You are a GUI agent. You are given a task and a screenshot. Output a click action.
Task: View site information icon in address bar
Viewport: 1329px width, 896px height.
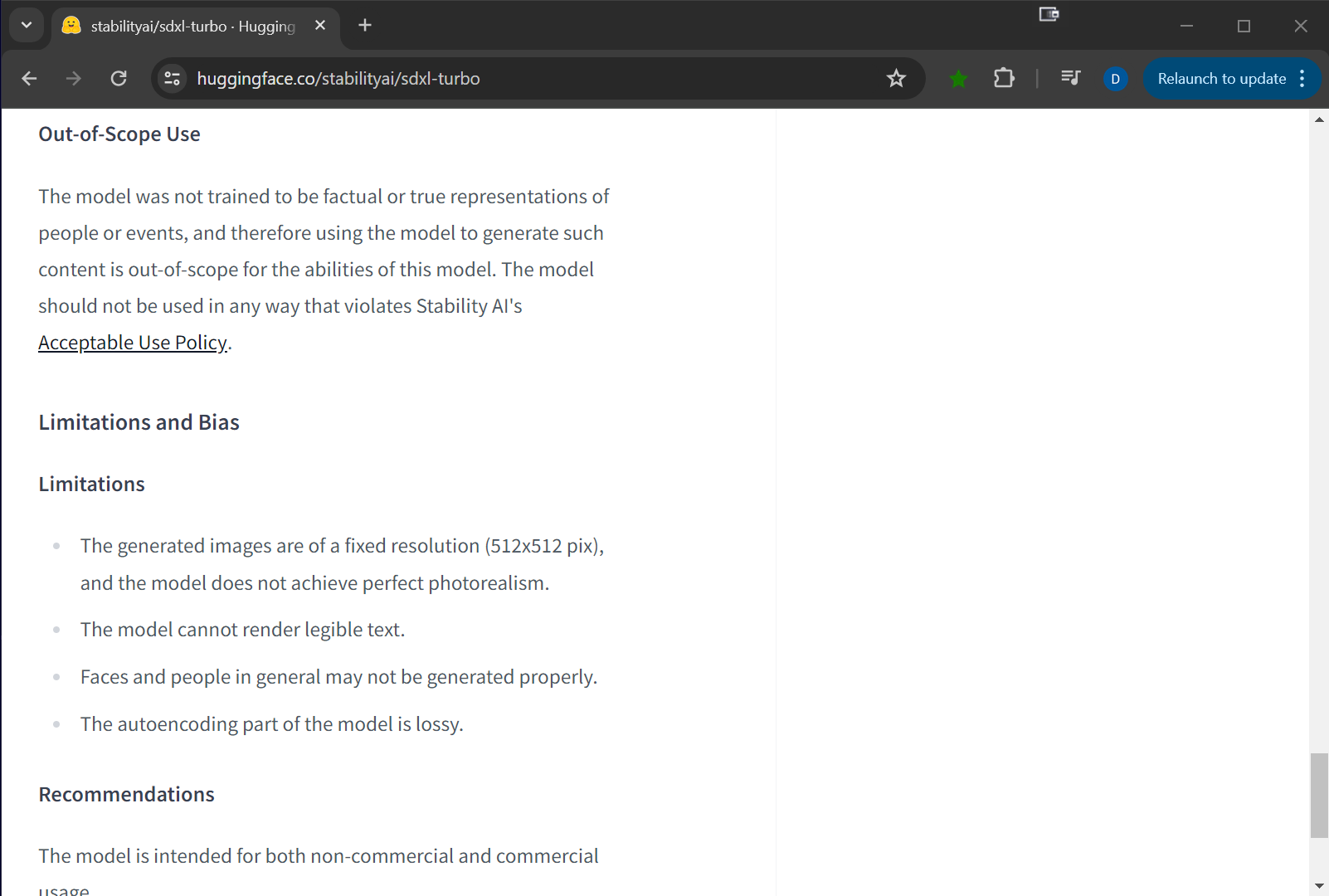point(173,79)
